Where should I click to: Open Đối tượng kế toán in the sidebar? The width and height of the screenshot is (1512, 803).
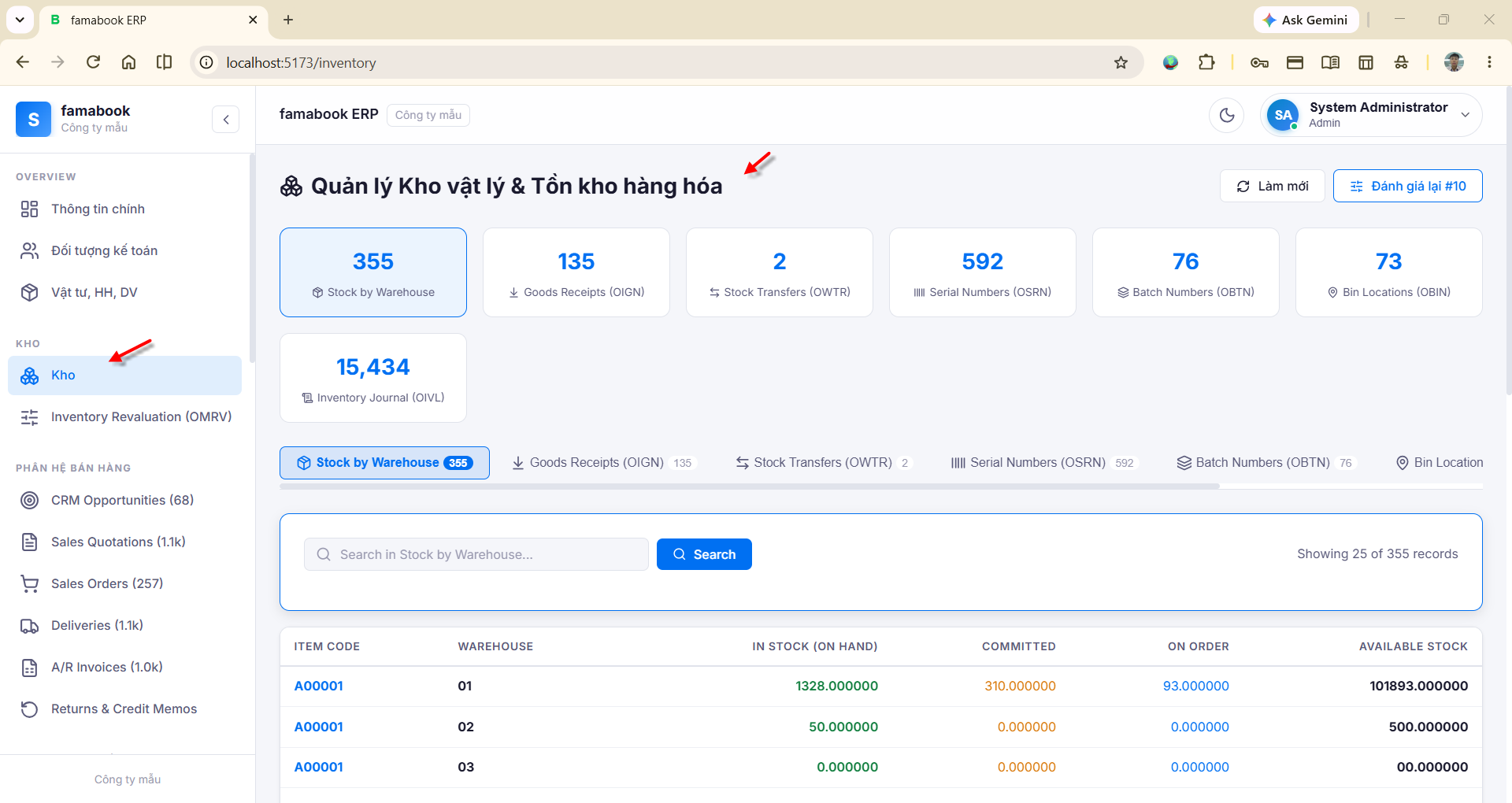click(124, 250)
